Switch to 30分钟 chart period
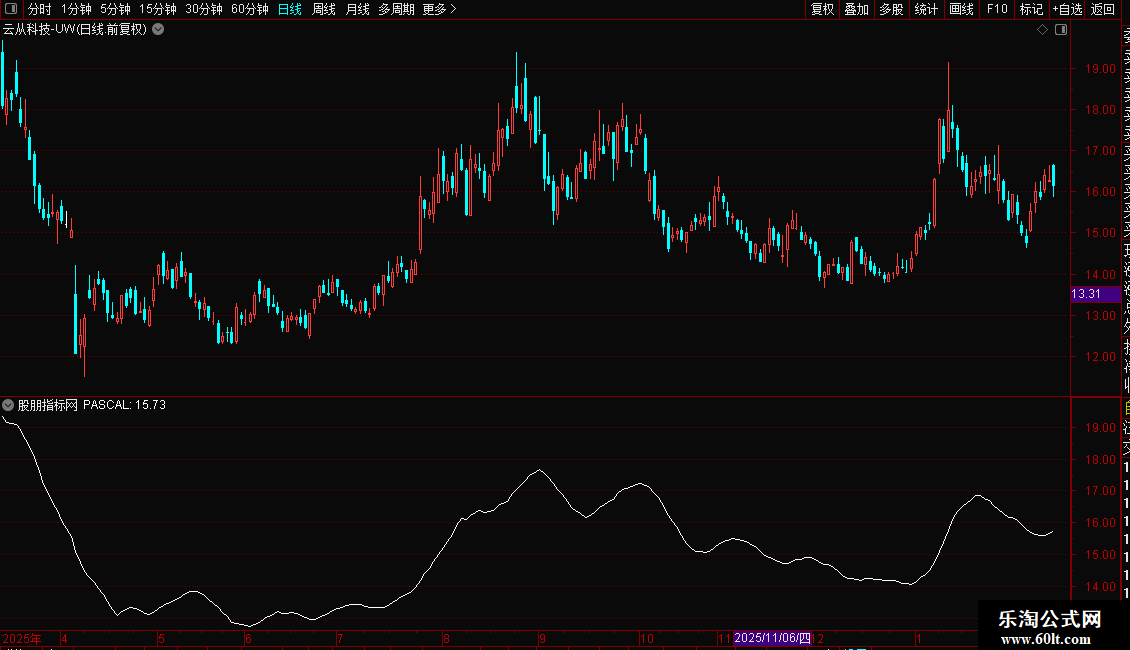Image resolution: width=1130 pixels, height=650 pixels. click(204, 9)
